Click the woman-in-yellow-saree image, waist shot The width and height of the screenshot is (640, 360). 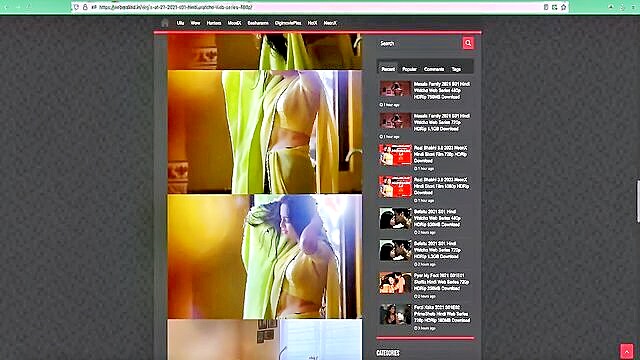tap(265, 132)
